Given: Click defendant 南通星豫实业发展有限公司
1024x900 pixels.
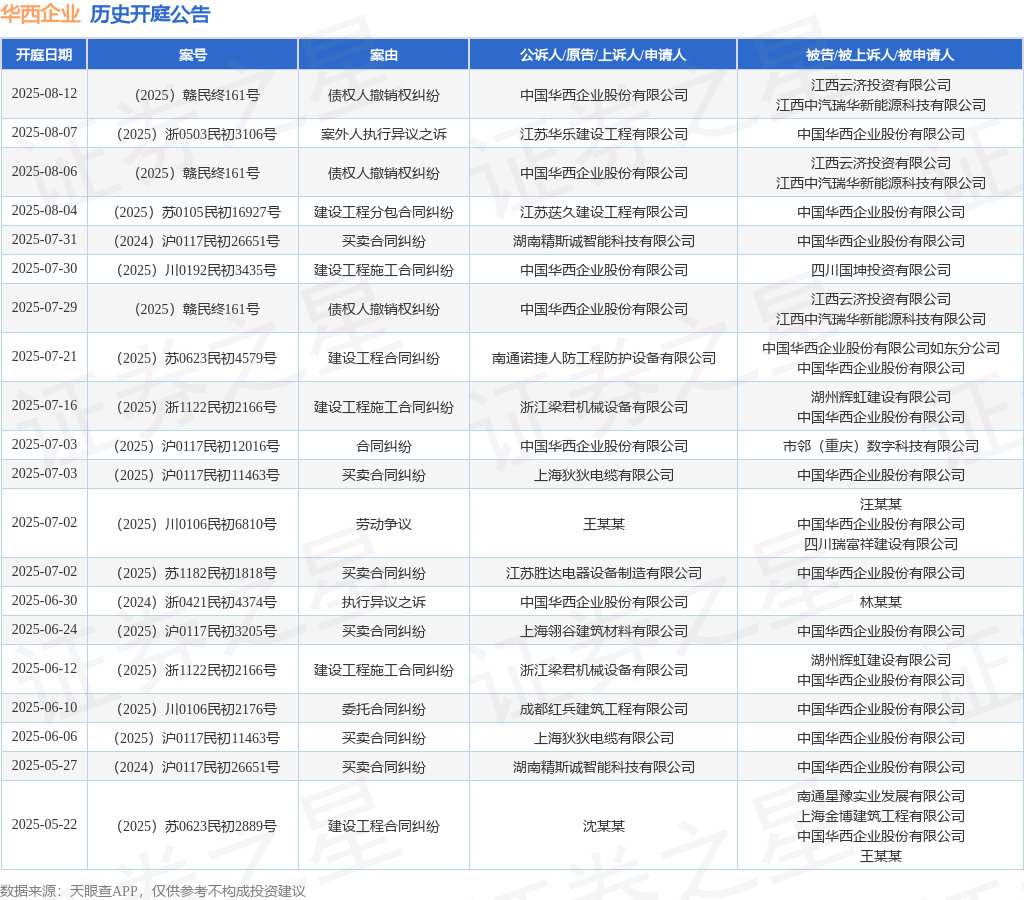Looking at the screenshot, I should [x=880, y=796].
